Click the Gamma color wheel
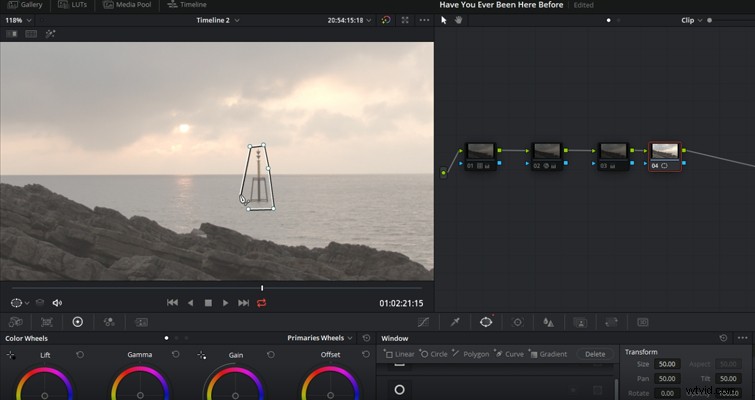755x400 pixels. (x=140, y=384)
